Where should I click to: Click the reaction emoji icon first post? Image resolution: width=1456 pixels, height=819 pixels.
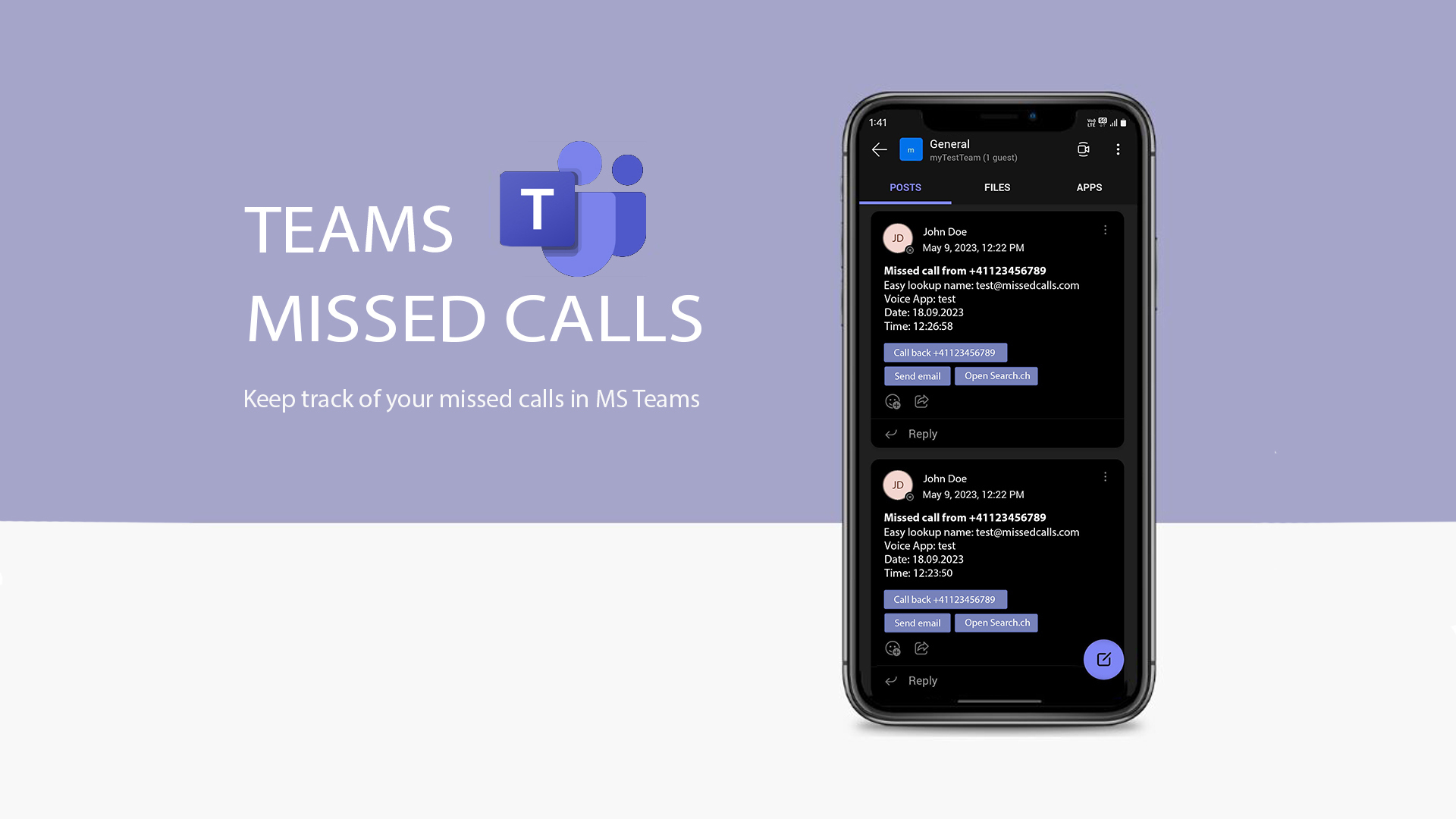tap(893, 401)
